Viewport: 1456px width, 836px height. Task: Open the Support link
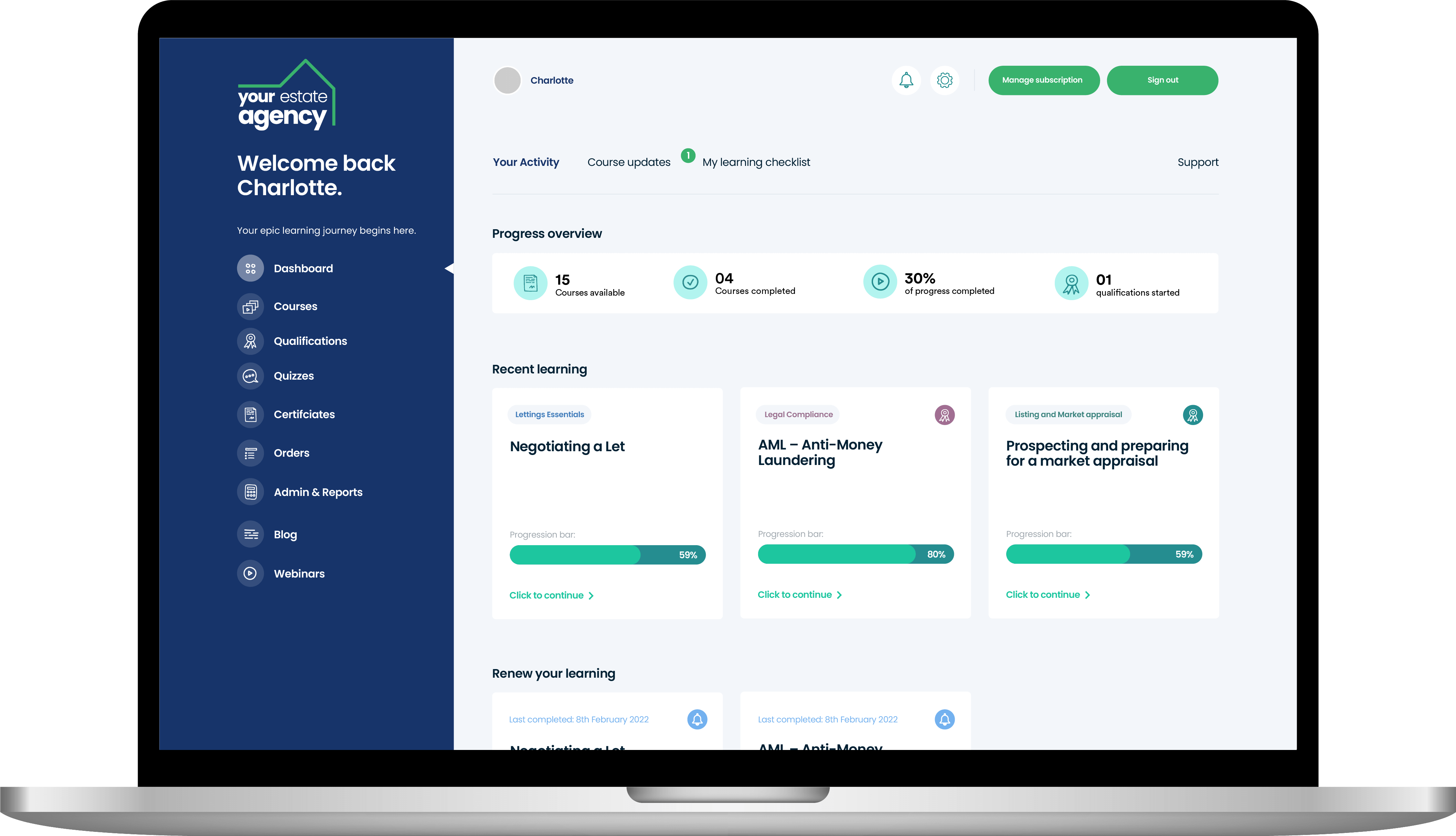point(1198,162)
